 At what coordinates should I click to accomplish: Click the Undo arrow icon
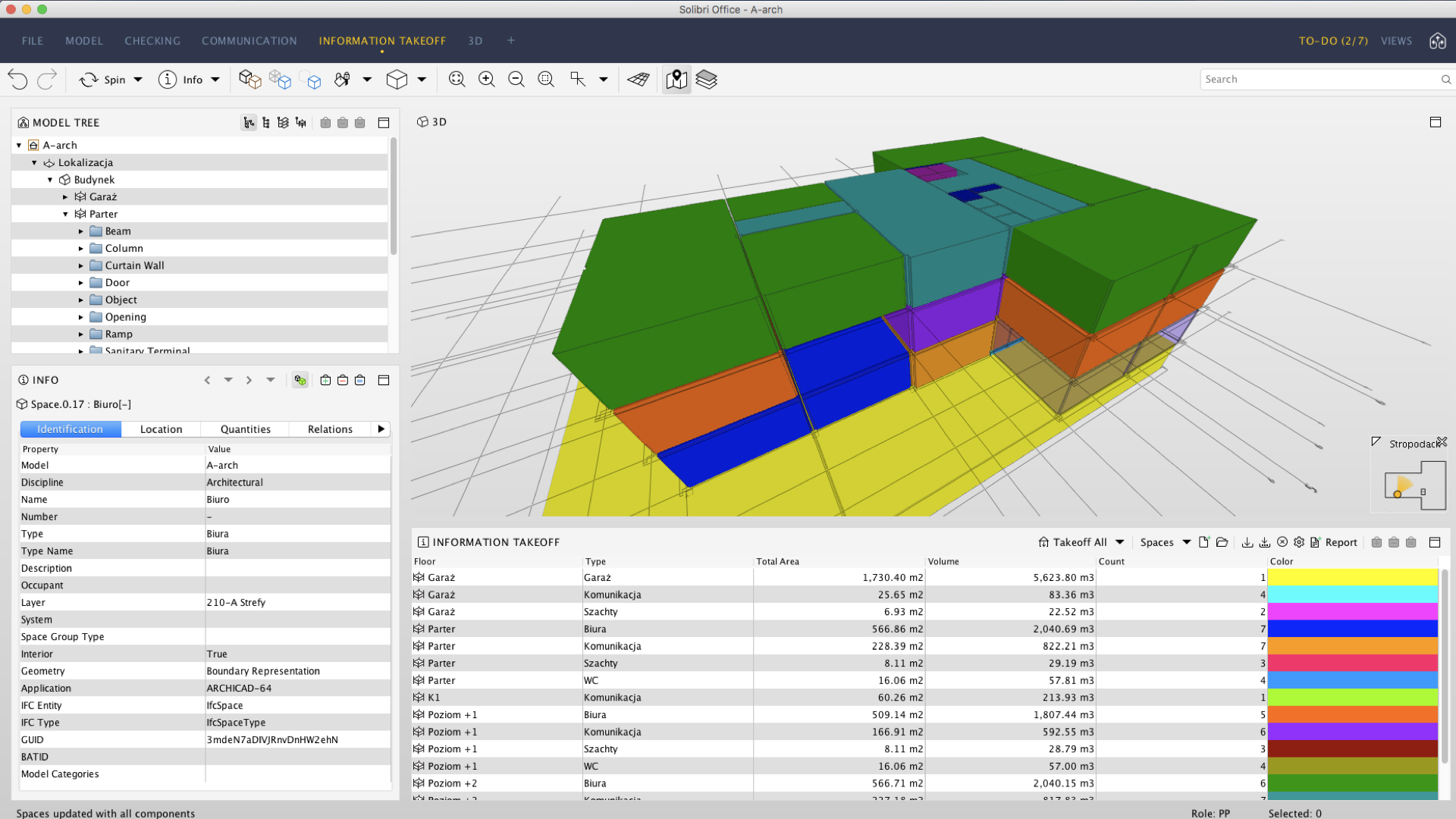tap(17, 80)
